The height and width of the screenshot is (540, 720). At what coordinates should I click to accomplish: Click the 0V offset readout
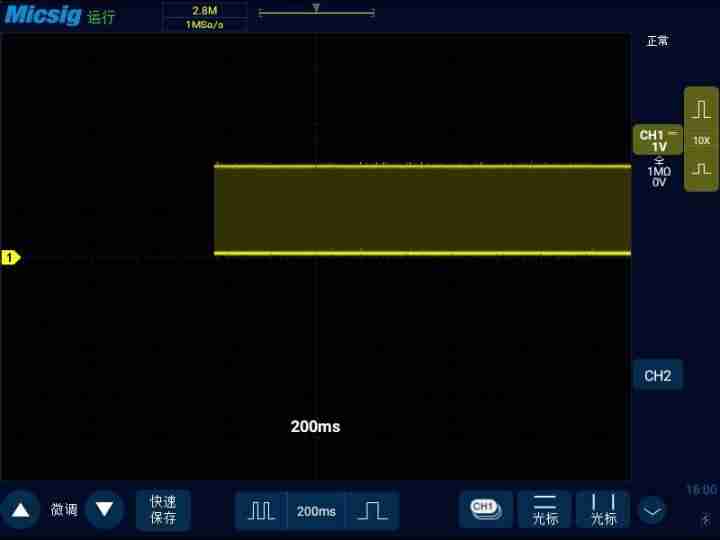pos(658,183)
